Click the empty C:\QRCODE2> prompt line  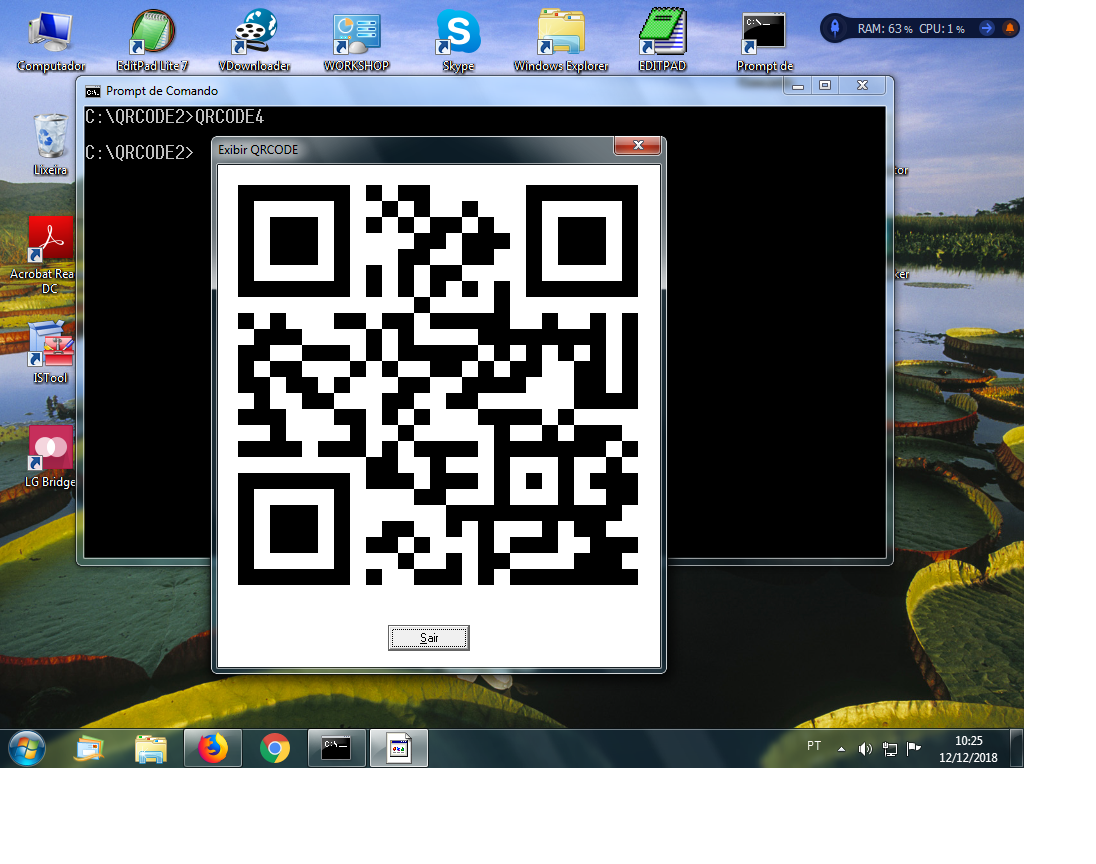[138, 152]
